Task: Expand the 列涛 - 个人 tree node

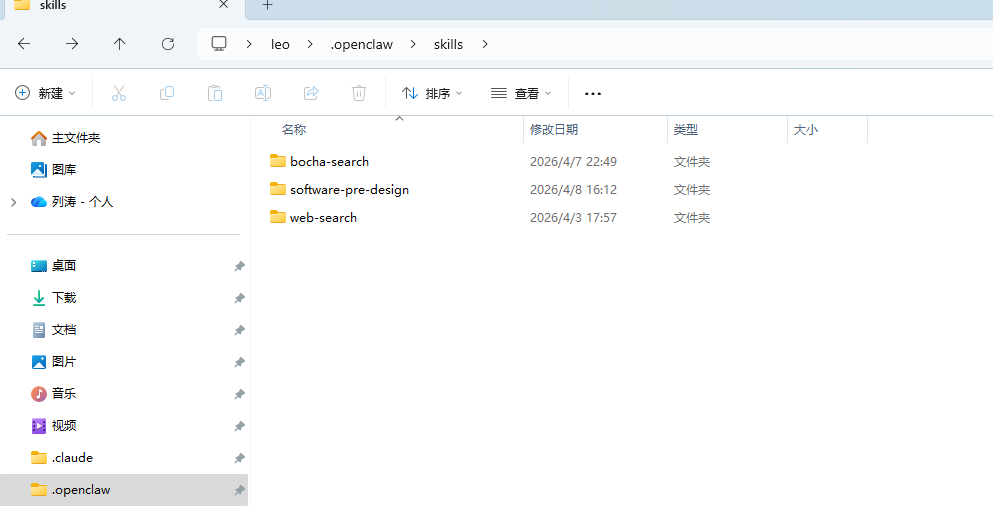Action: (x=13, y=202)
